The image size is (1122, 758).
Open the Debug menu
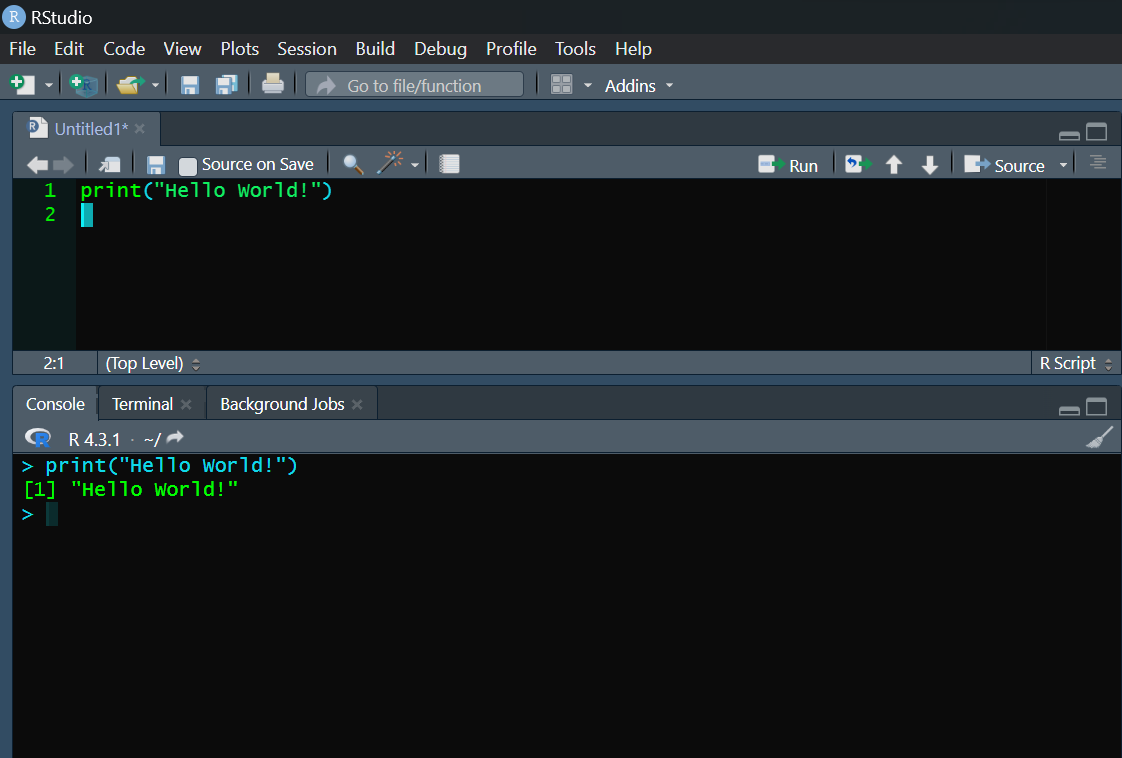[x=440, y=49]
